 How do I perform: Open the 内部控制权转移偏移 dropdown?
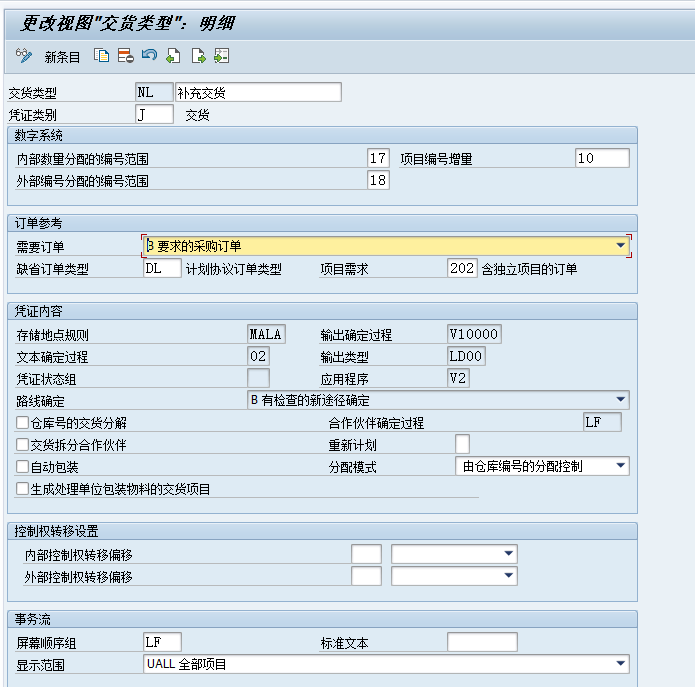(x=508, y=554)
